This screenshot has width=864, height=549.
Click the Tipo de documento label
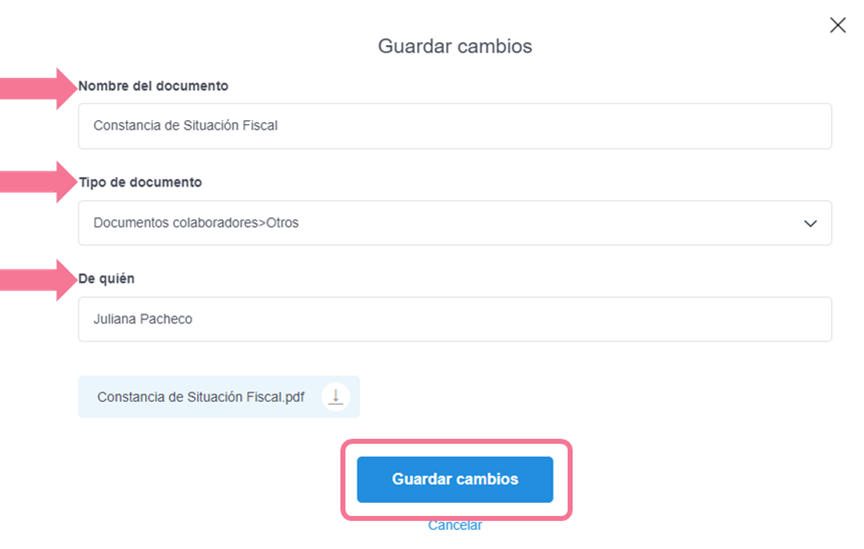pos(140,182)
